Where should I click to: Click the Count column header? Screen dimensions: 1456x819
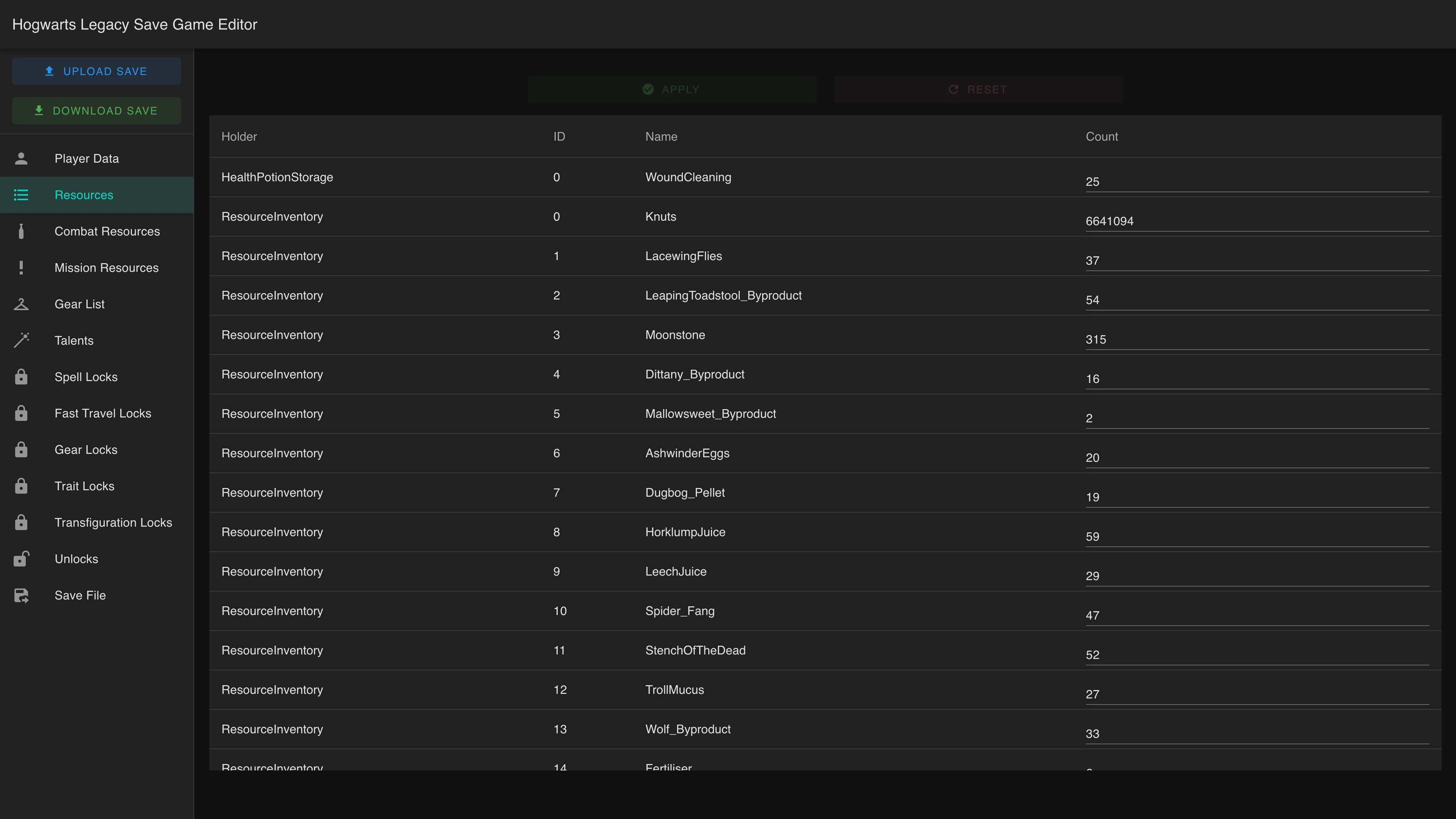click(1101, 137)
